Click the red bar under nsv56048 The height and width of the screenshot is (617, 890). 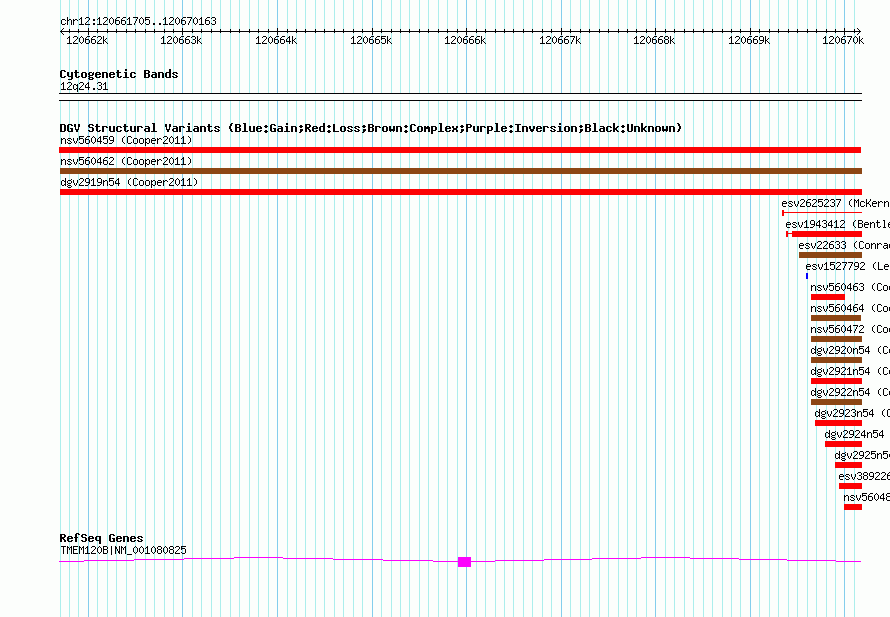[853, 507]
